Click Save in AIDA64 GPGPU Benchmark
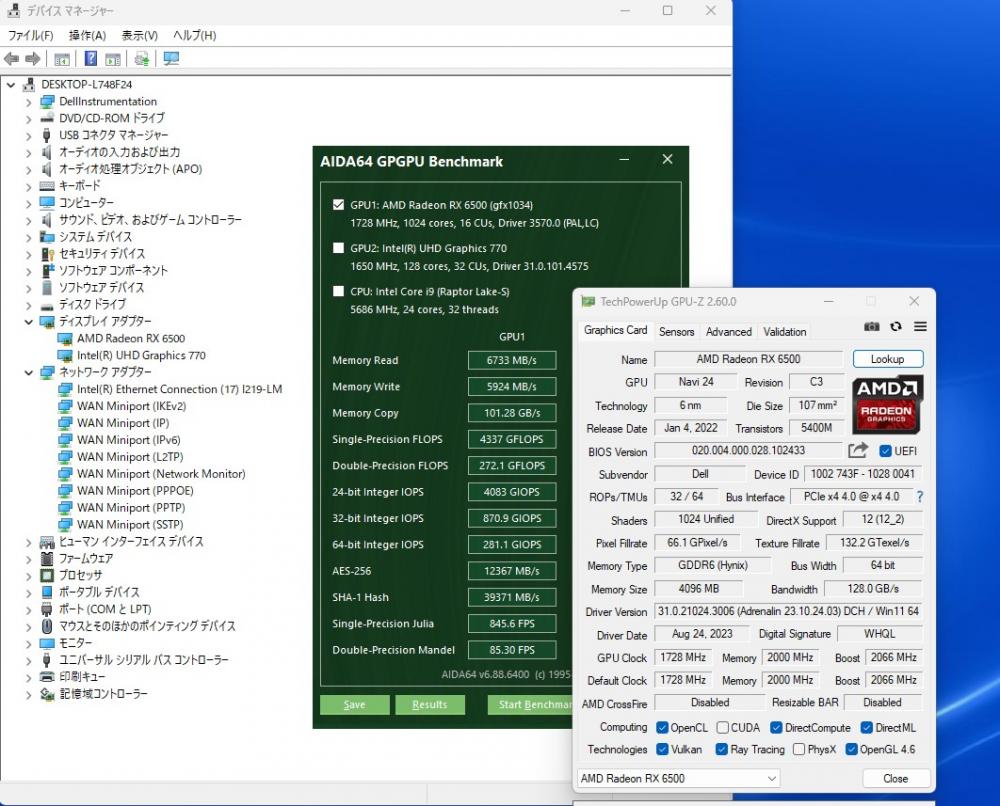Screen dimensions: 1000x806 pos(355,705)
